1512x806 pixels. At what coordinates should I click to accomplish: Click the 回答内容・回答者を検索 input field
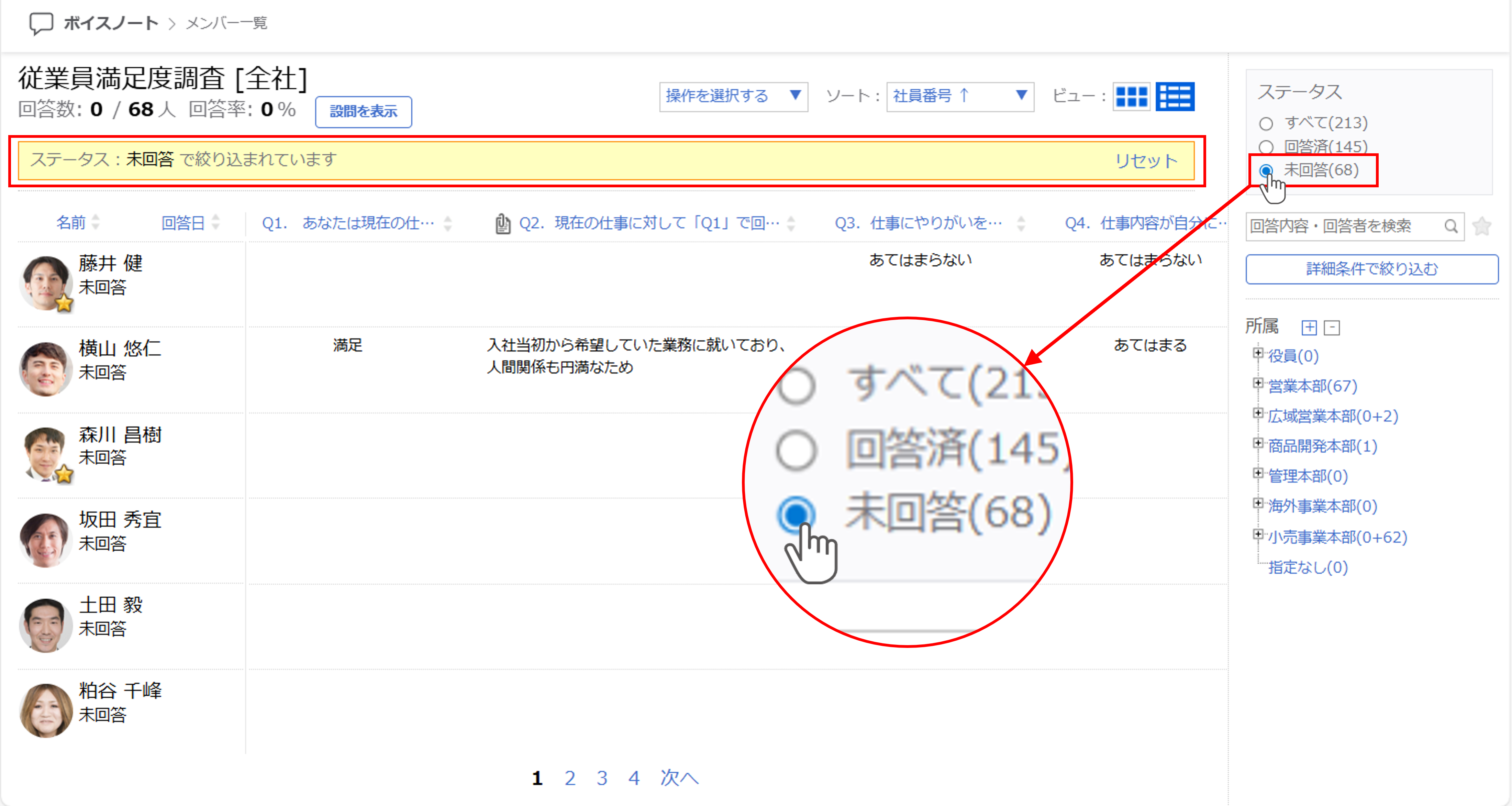[1344, 226]
